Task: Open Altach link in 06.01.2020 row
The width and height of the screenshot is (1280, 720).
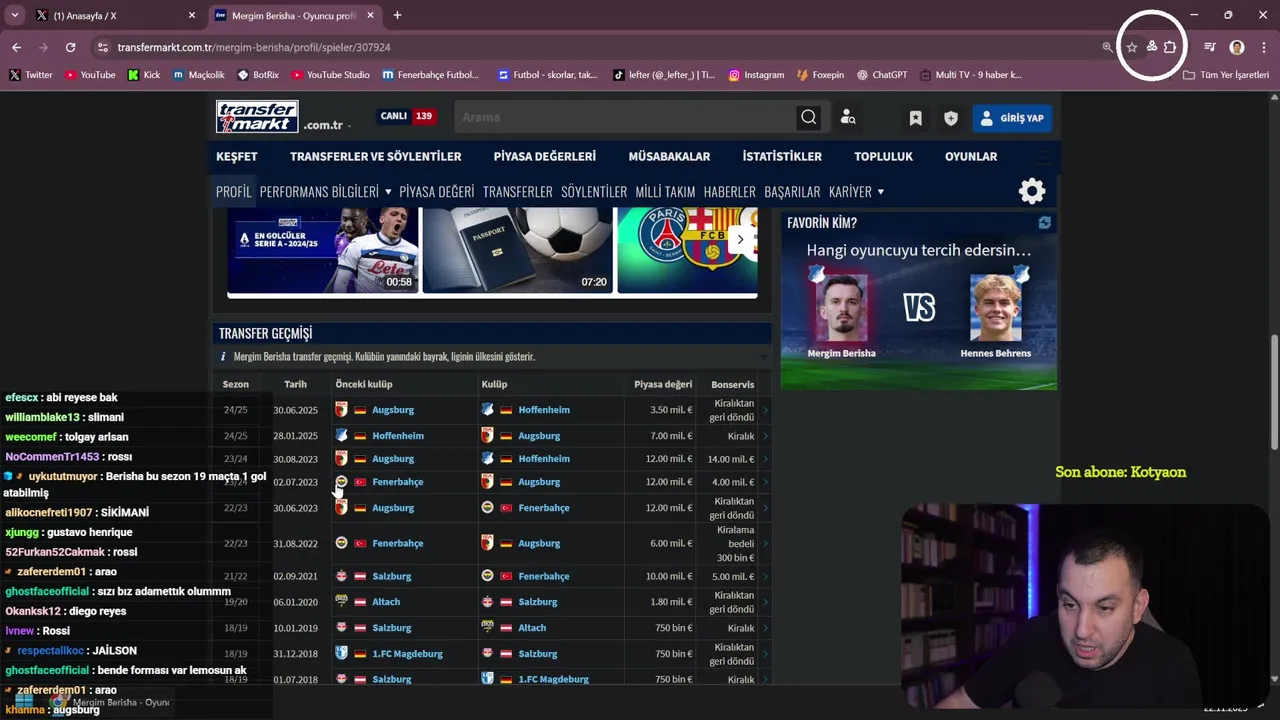Action: click(x=386, y=602)
